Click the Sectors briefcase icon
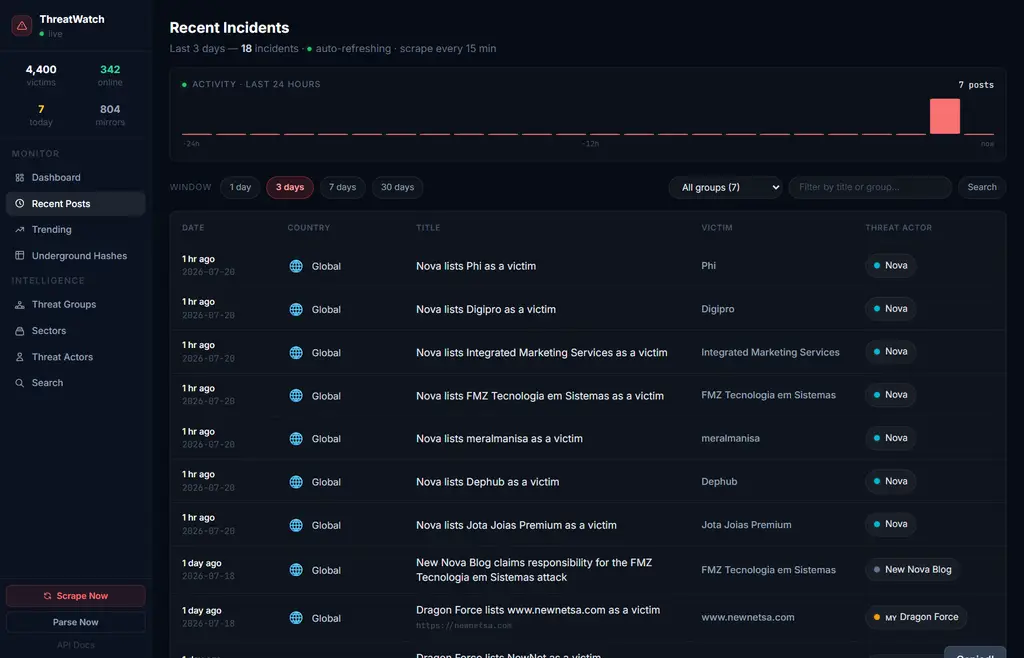Image resolution: width=1024 pixels, height=658 pixels. coord(20,331)
